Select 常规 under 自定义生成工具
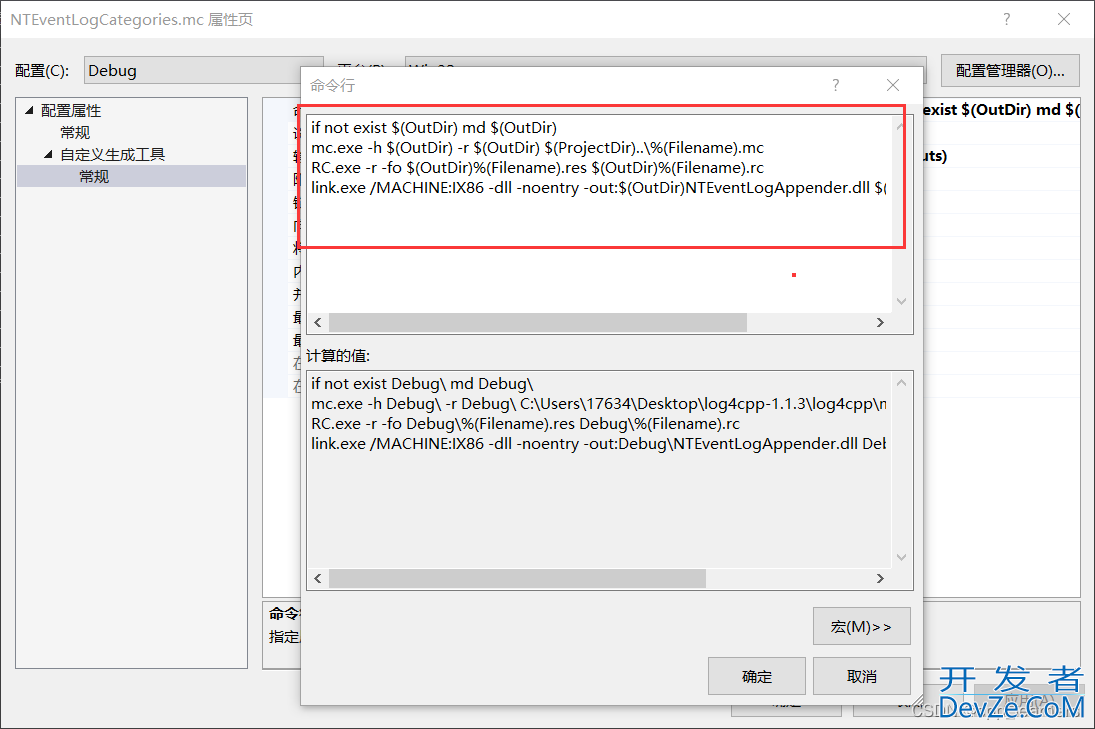This screenshot has width=1095, height=729. [x=94, y=176]
